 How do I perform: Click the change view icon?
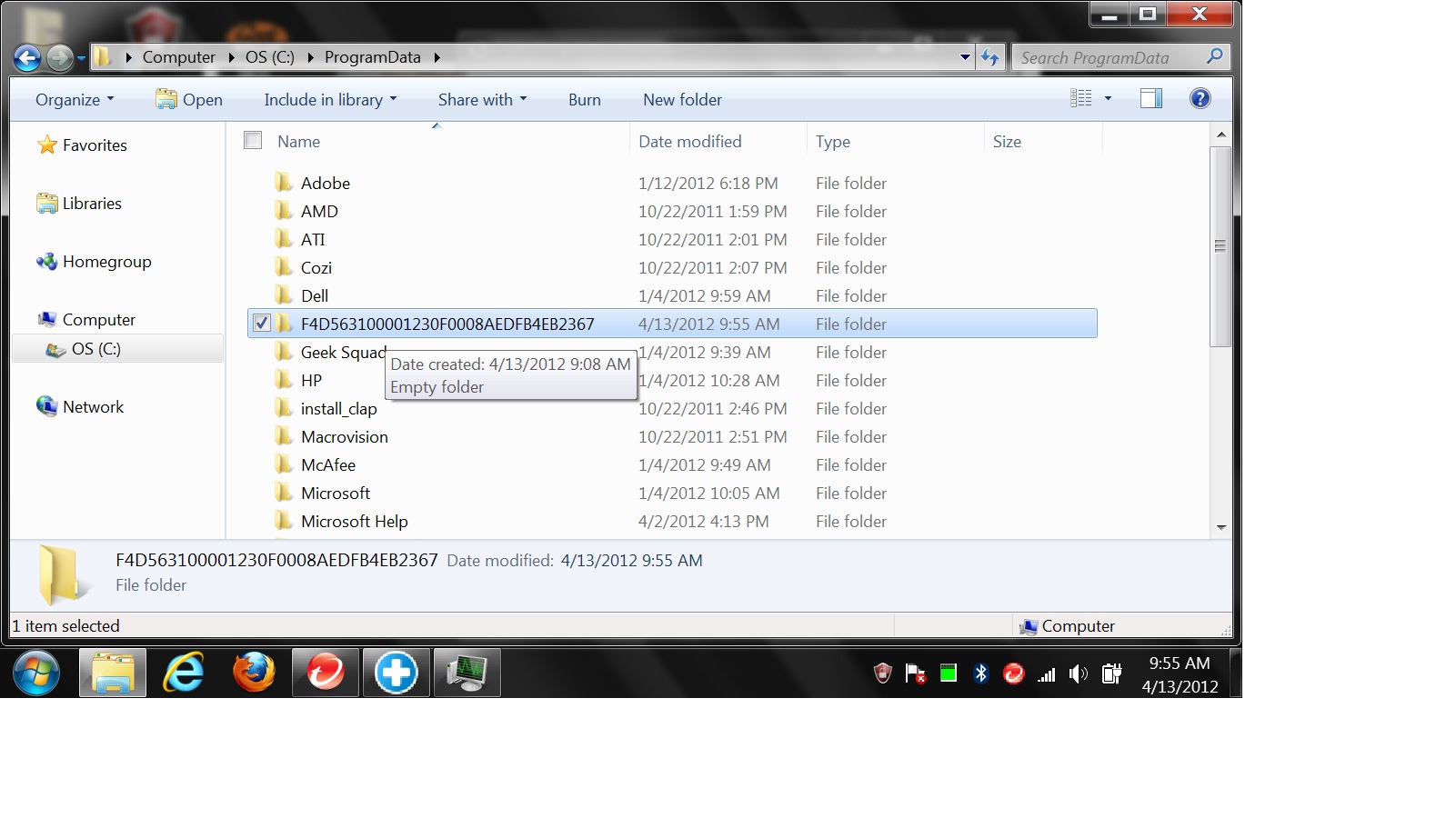(1081, 99)
